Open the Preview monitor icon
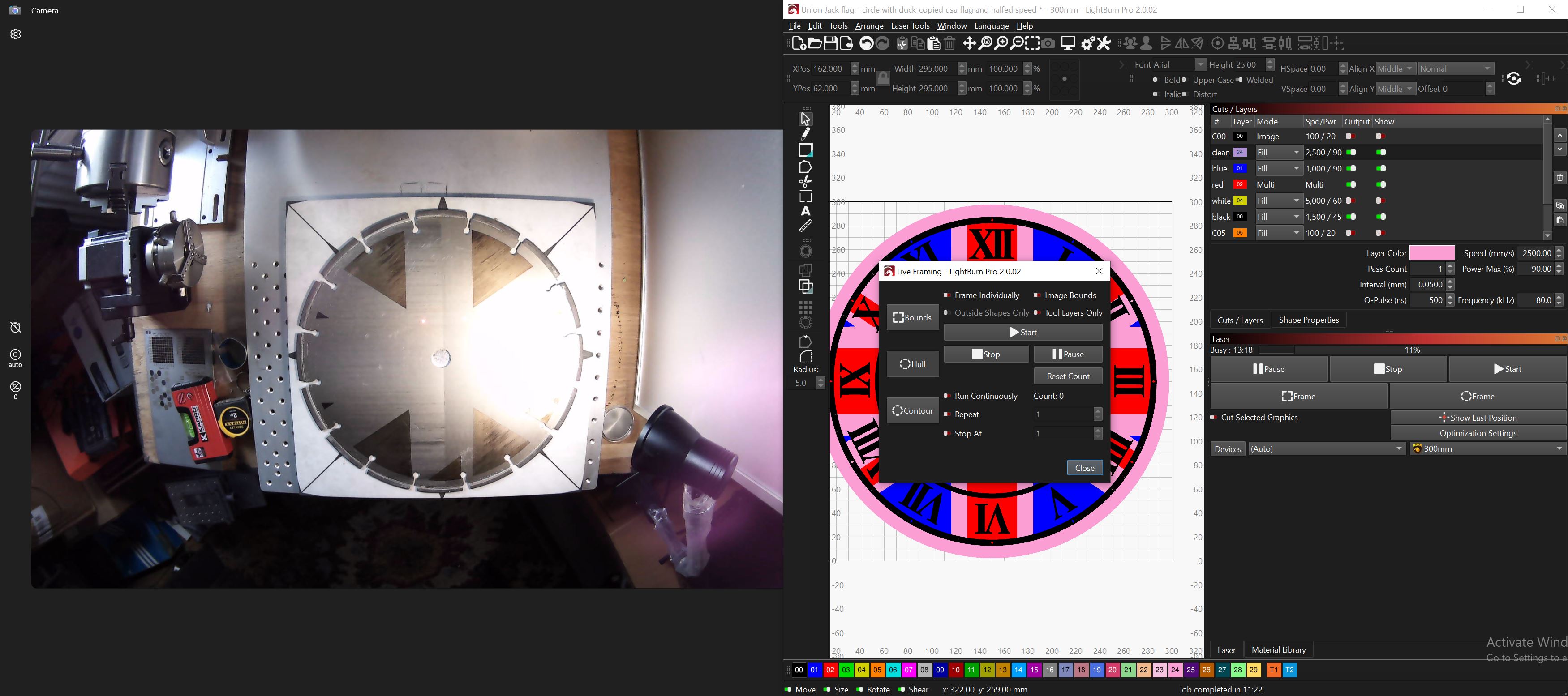The height and width of the screenshot is (696, 1568). click(x=1068, y=43)
